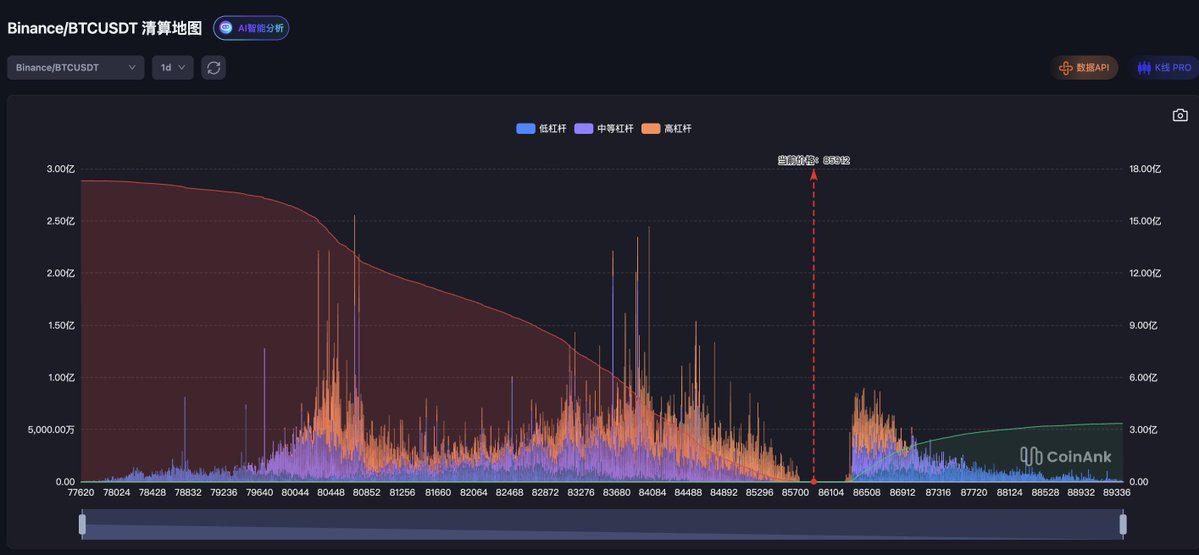
Task: Click the 77620 price axis label
Action: click(x=81, y=493)
